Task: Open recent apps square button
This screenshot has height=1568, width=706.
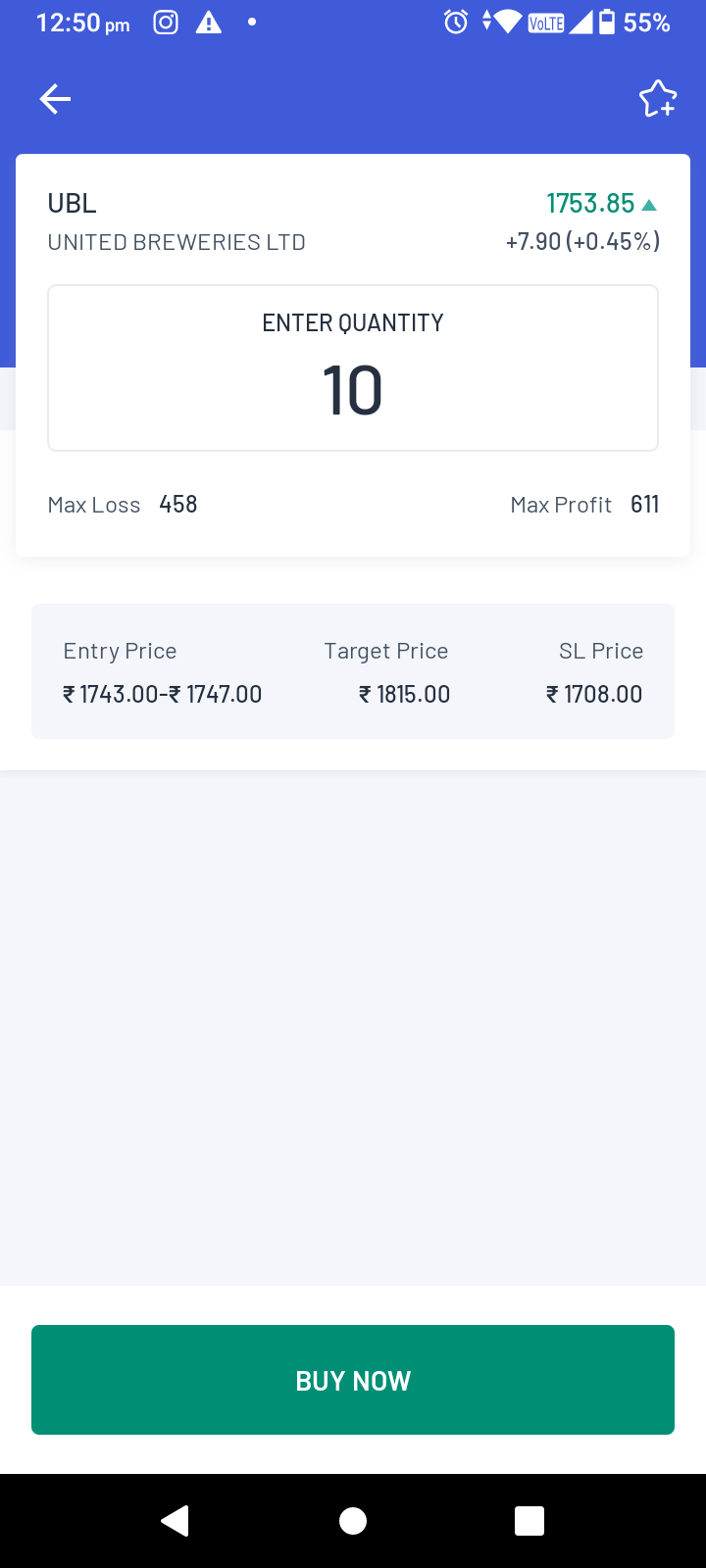Action: tap(529, 1520)
